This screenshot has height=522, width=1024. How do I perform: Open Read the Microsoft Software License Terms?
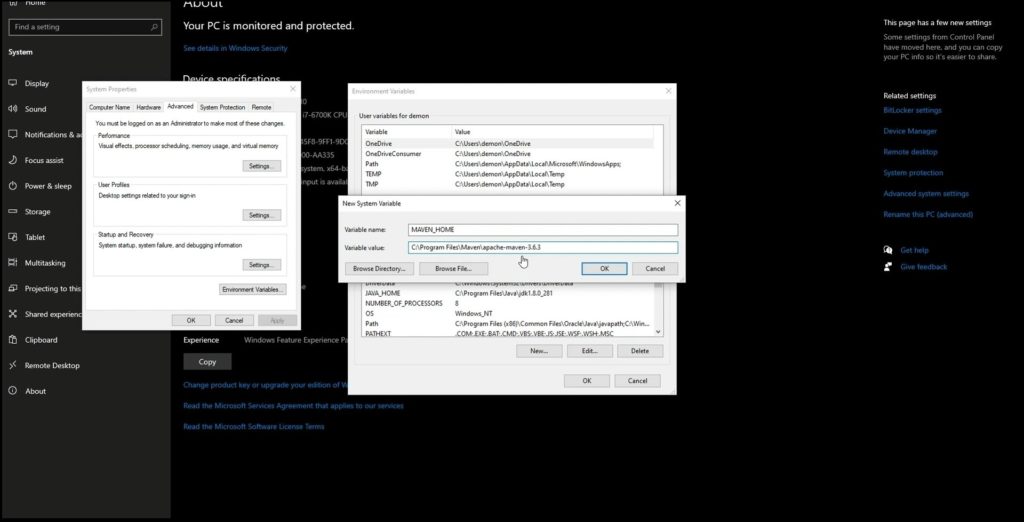point(253,427)
